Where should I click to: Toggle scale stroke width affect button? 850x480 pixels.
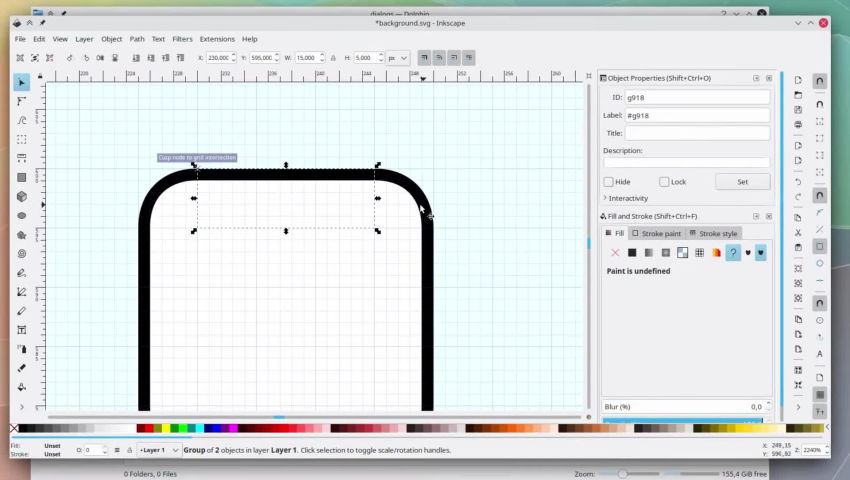424,57
